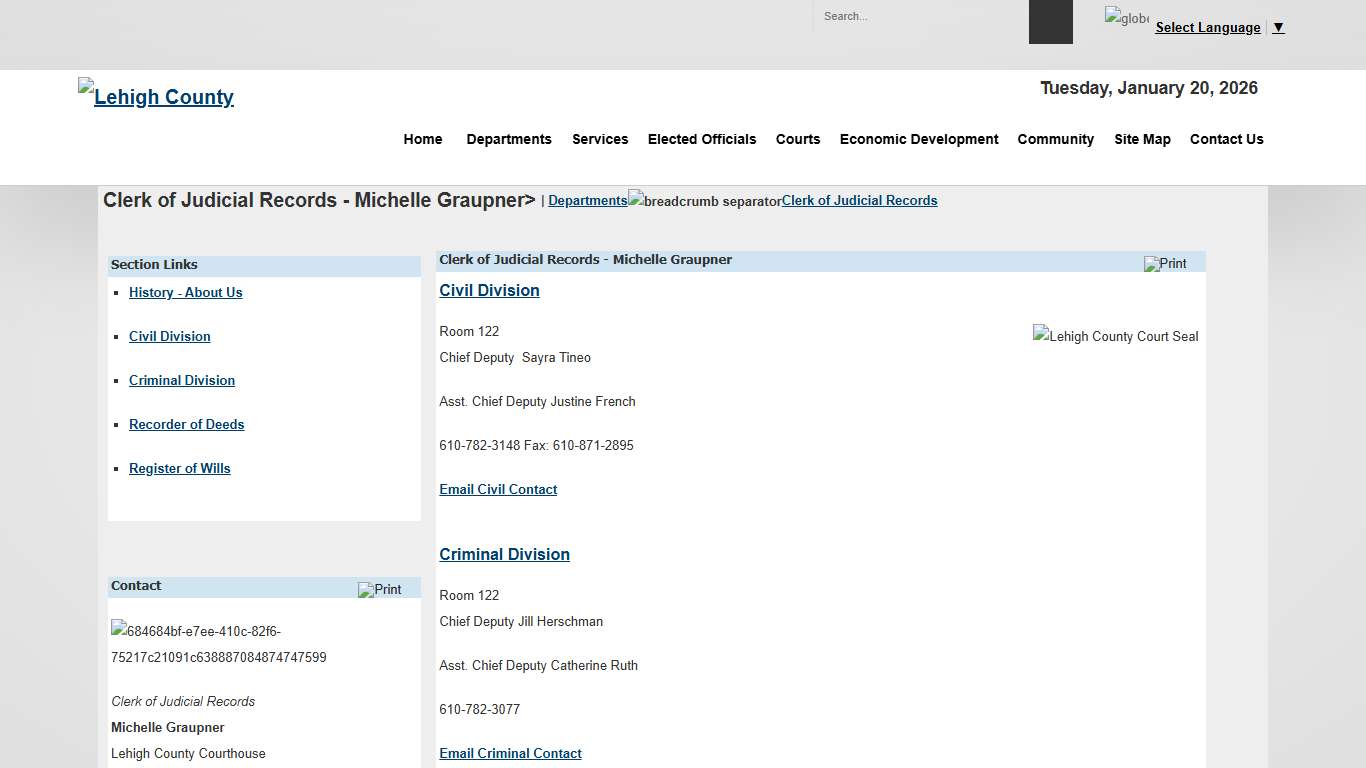
Task: Open History - About Us section link
Action: tap(185, 292)
